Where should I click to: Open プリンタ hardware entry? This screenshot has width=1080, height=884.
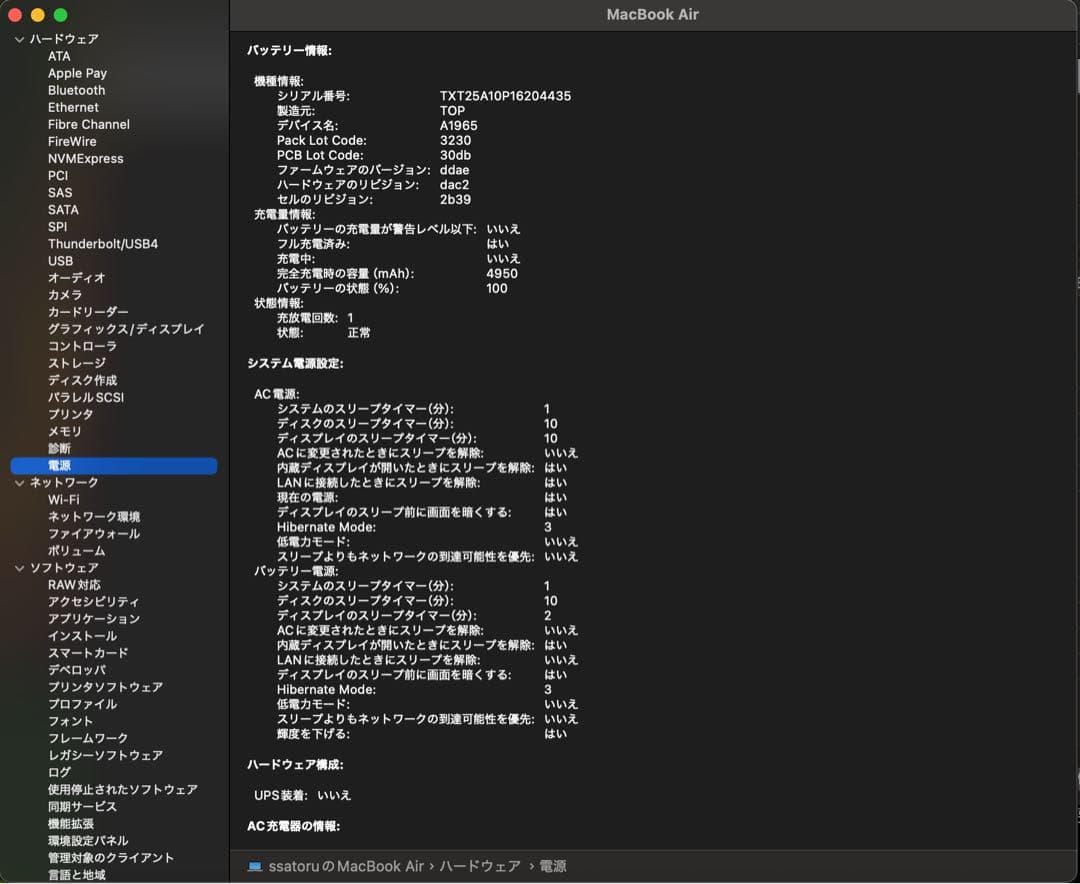[x=70, y=415]
